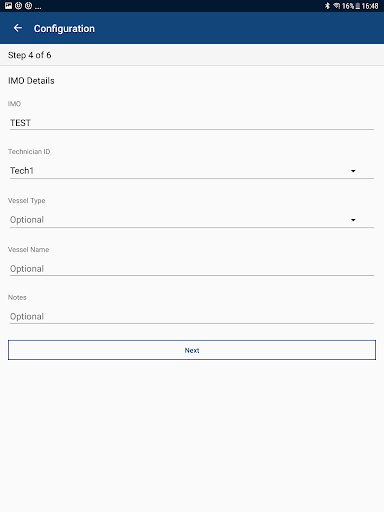This screenshot has height=512, width=384.
Task: Tap the battery indicator icon
Action: [x=357, y=6]
